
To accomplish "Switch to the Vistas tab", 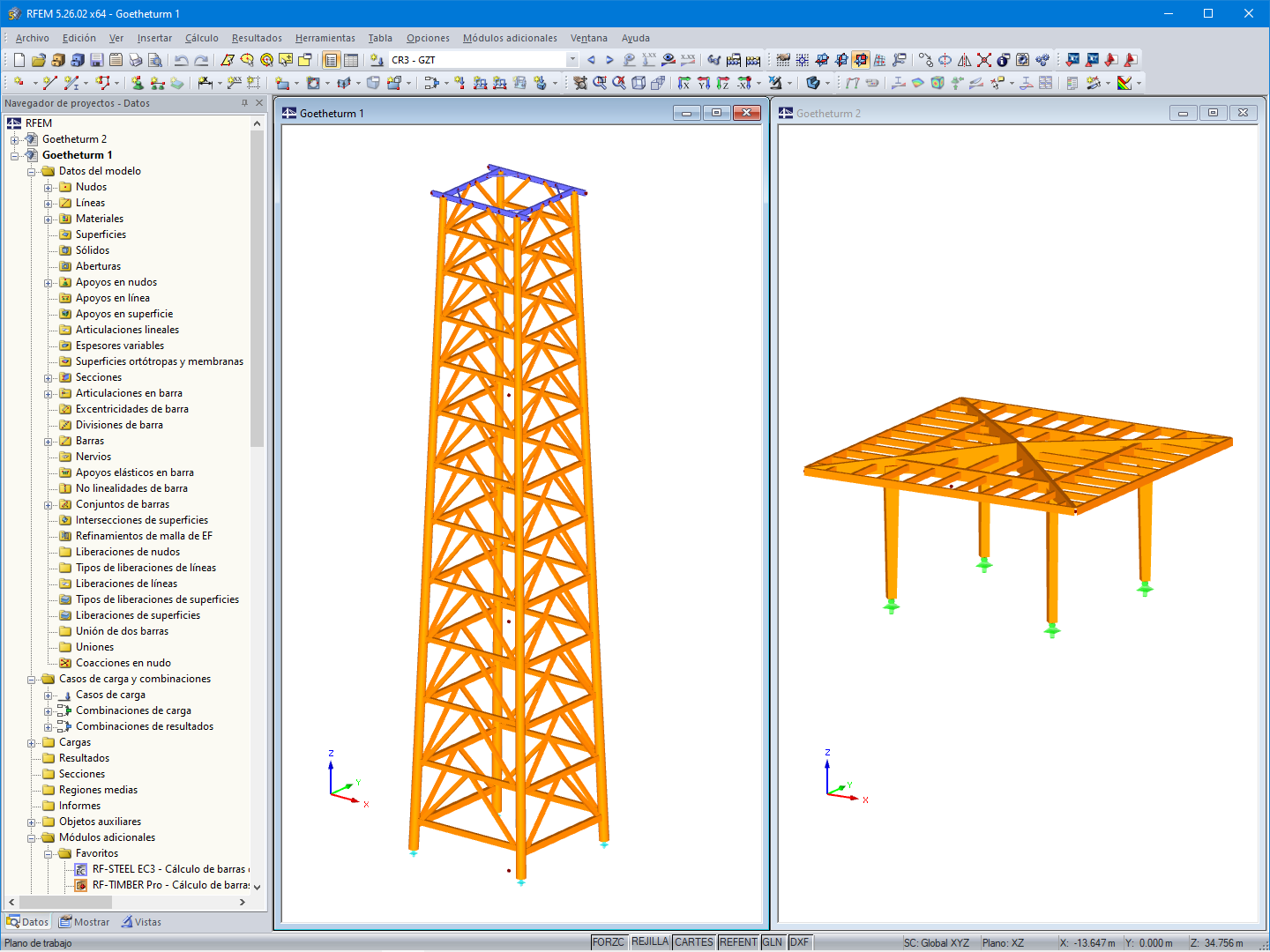I will [141, 922].
